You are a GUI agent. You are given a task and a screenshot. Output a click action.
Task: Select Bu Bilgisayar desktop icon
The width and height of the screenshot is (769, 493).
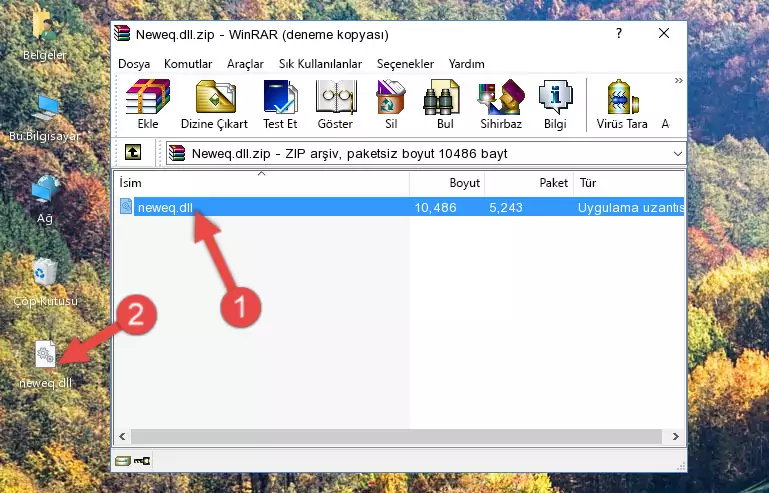coord(45,118)
